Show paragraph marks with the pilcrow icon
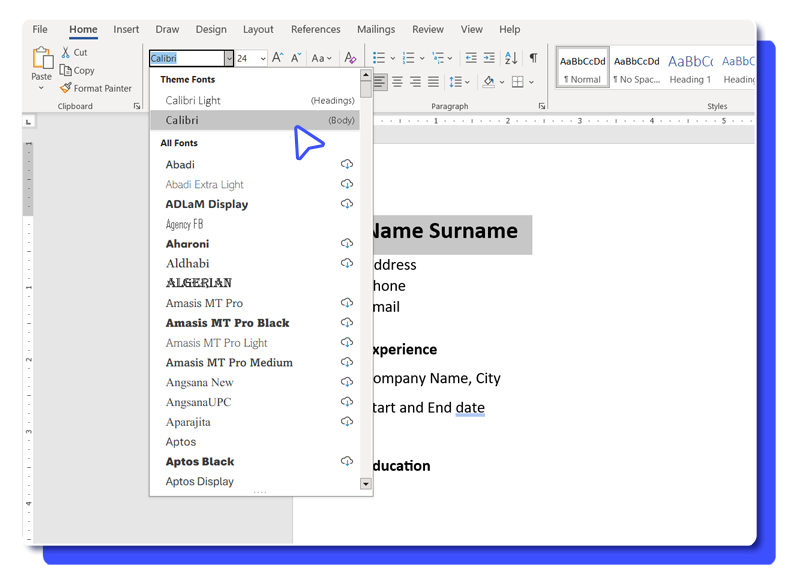 click(533, 58)
